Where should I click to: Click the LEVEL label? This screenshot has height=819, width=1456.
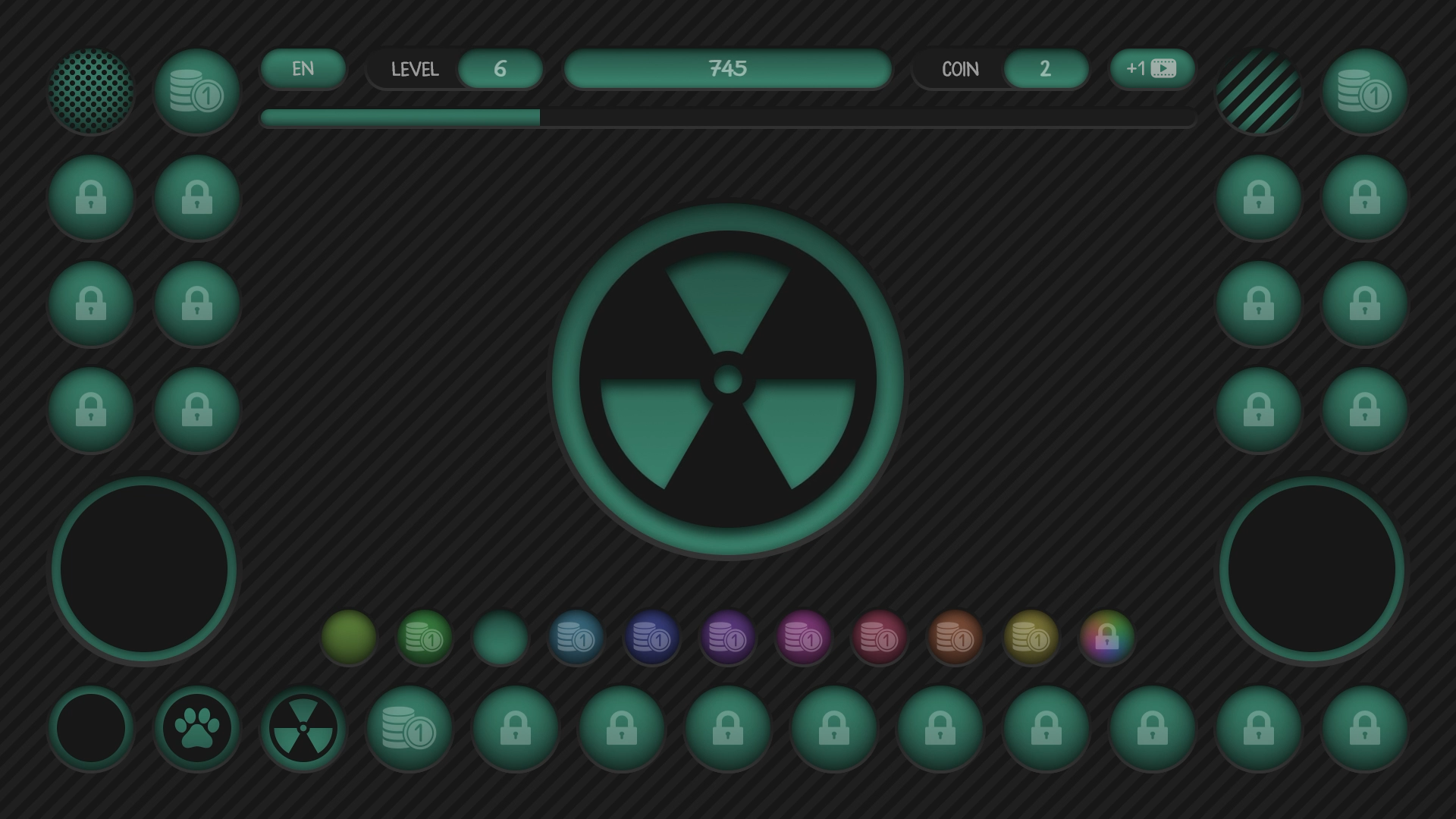tap(415, 69)
